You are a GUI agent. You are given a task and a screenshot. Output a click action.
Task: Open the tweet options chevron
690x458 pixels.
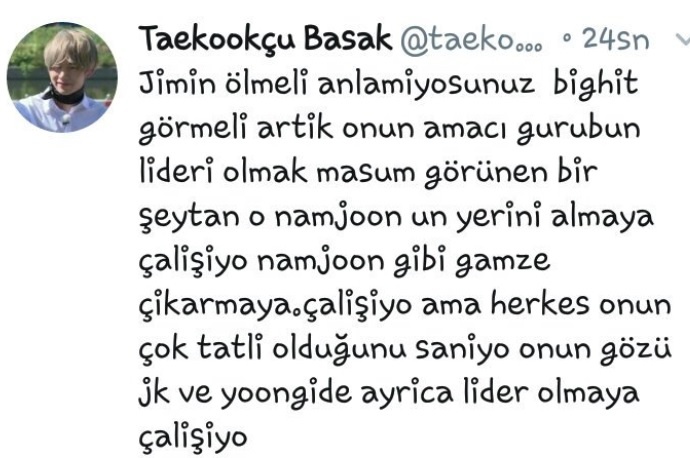tap(683, 40)
